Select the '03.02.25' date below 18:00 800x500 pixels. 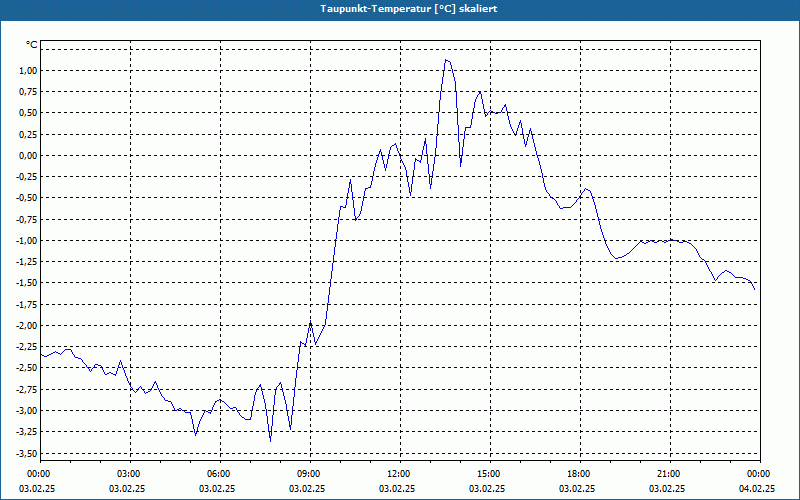click(577, 489)
